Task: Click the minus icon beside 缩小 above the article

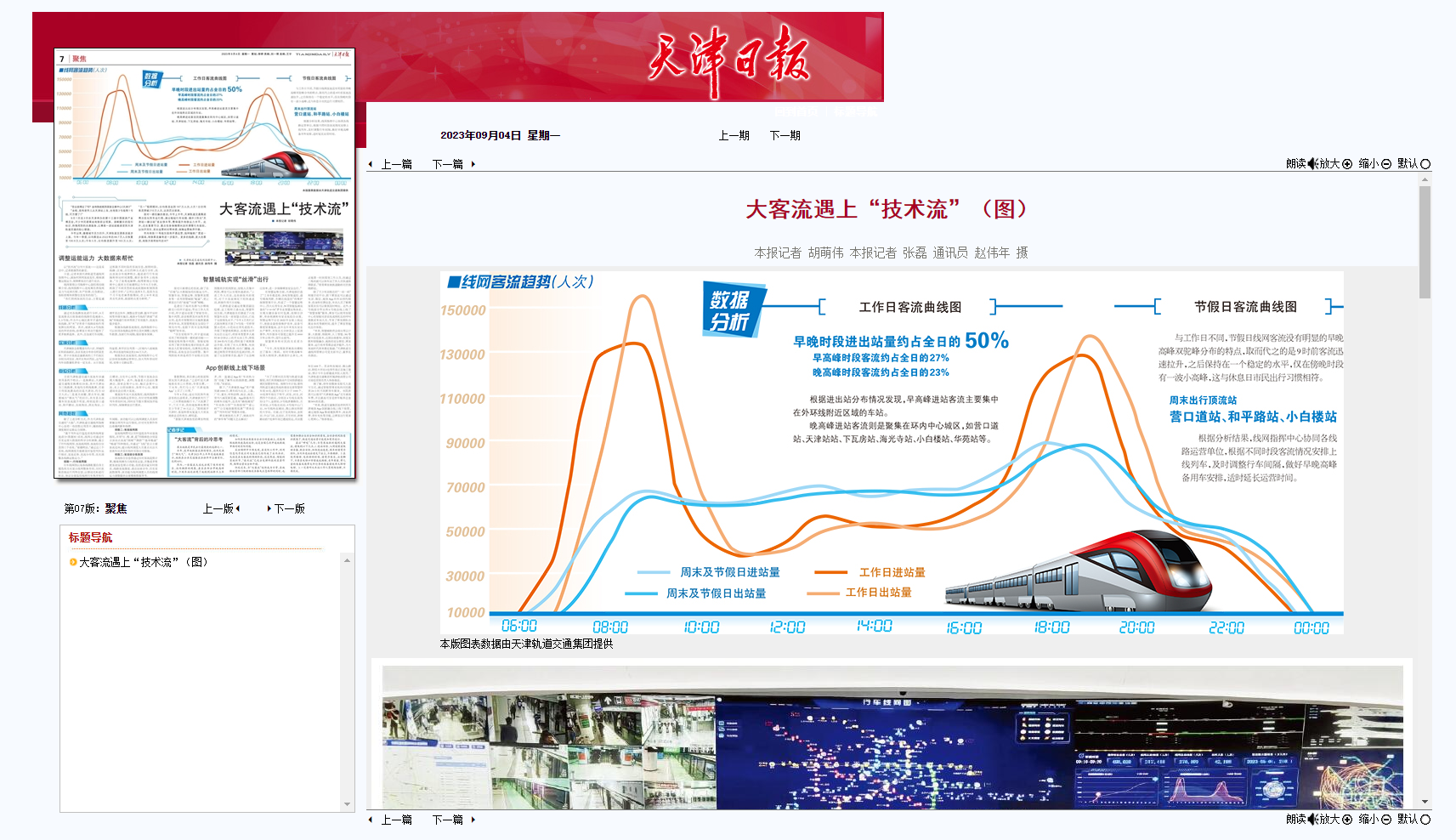Action: coord(1386,164)
